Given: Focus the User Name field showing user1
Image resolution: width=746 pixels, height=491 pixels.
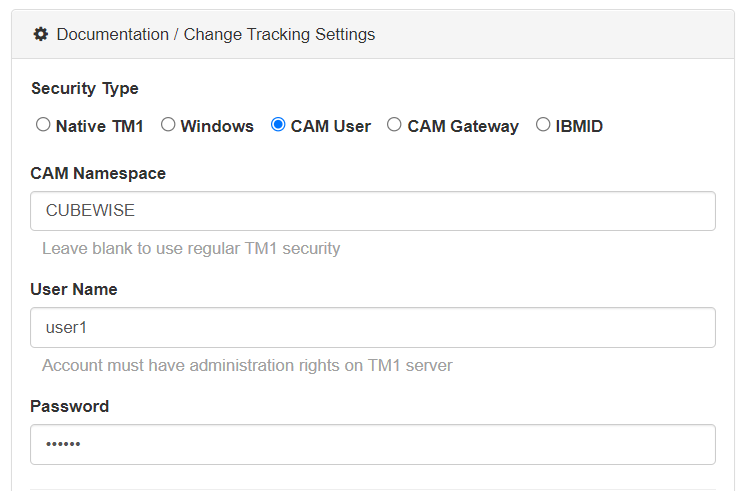Looking at the screenshot, I should [x=372, y=327].
